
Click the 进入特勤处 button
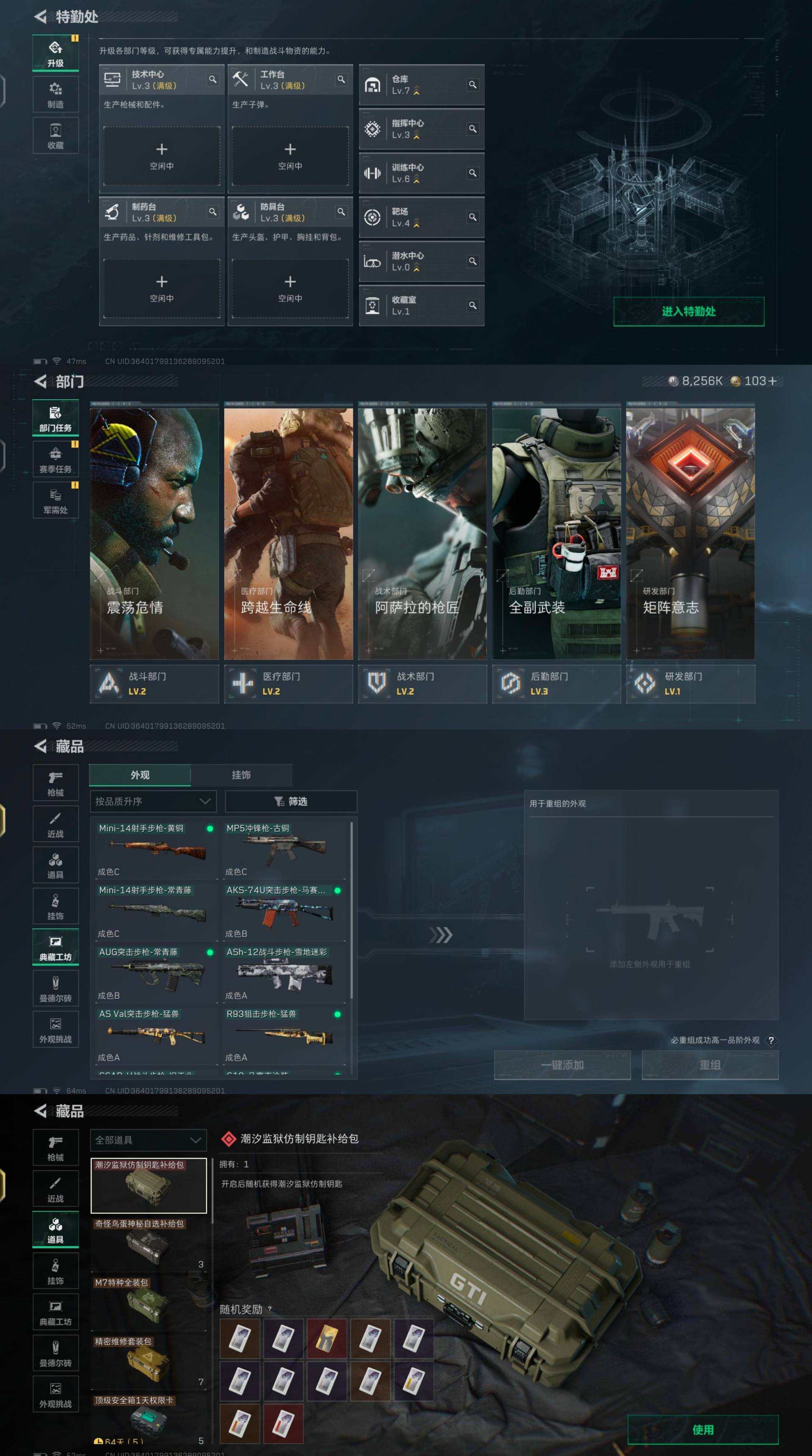tap(688, 311)
